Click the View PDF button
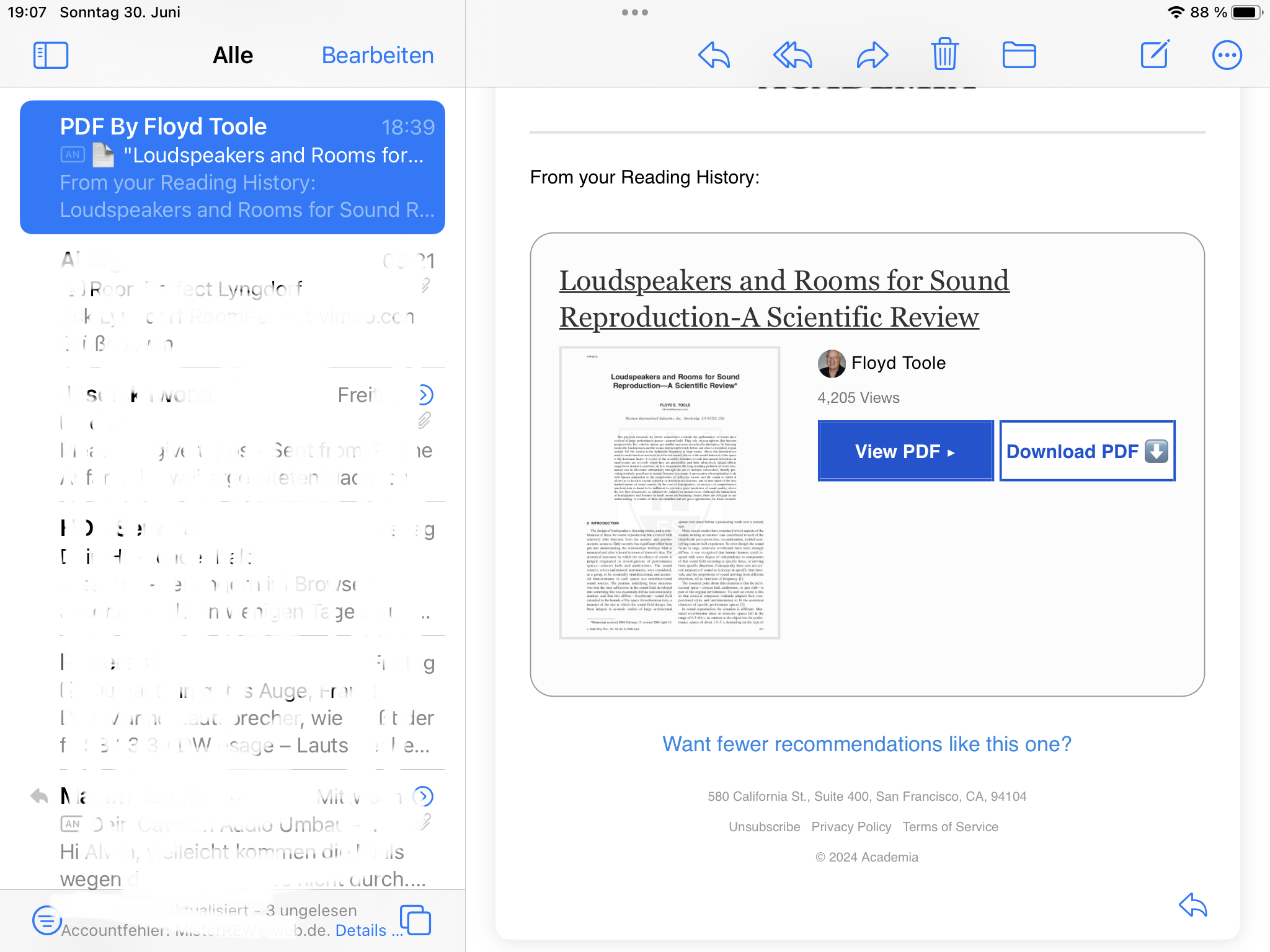1270x952 pixels. click(x=905, y=451)
